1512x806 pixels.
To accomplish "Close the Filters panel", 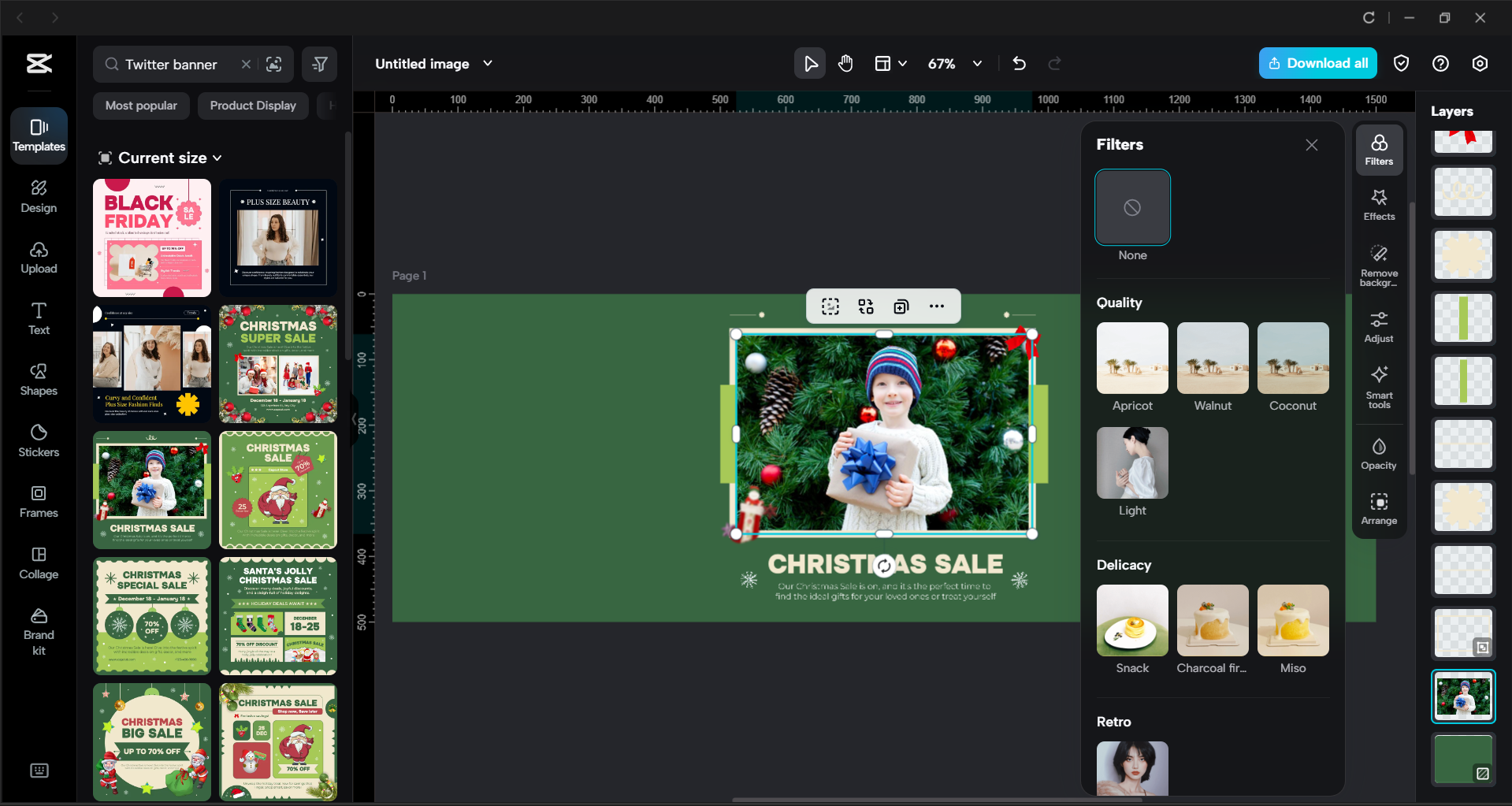I will click(1311, 145).
